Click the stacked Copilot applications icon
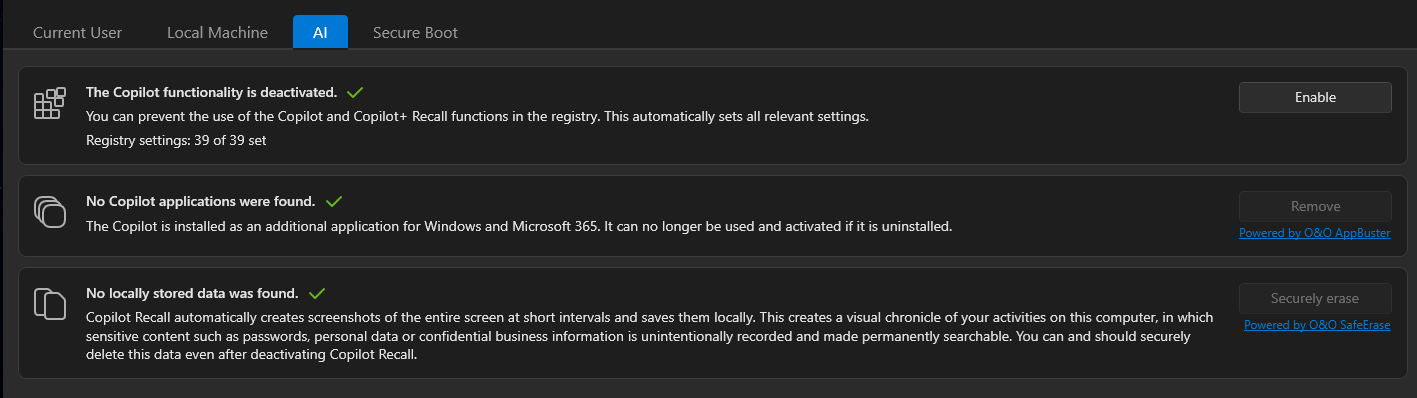The image size is (1417, 398). (x=49, y=211)
